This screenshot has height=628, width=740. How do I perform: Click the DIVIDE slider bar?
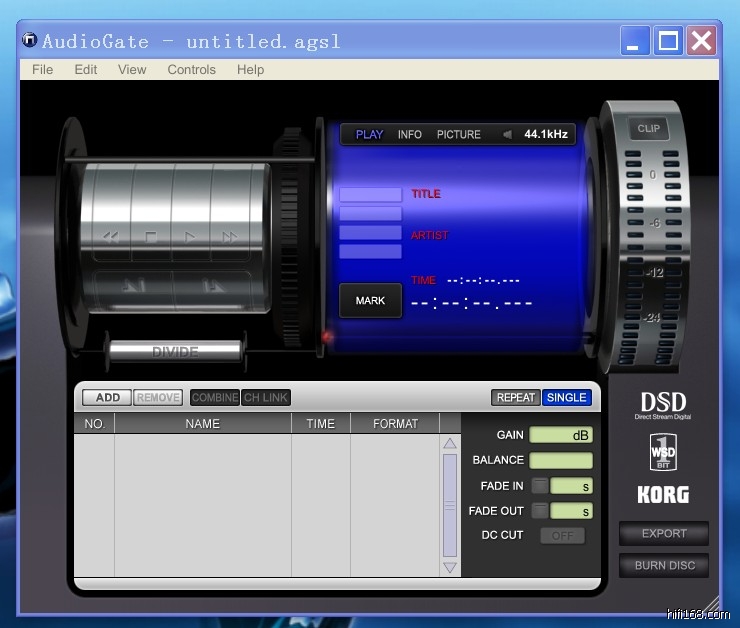(175, 352)
